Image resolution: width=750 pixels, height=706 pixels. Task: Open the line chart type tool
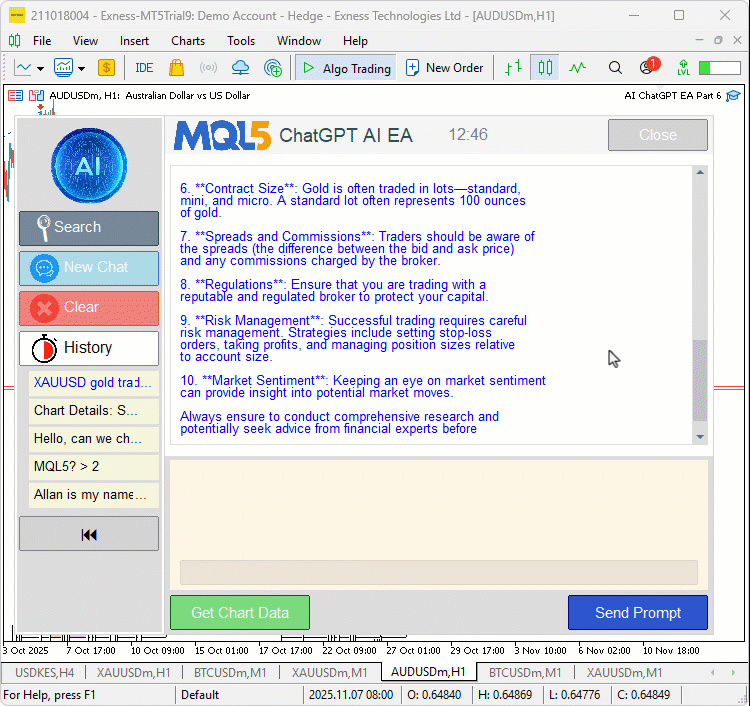click(22, 68)
